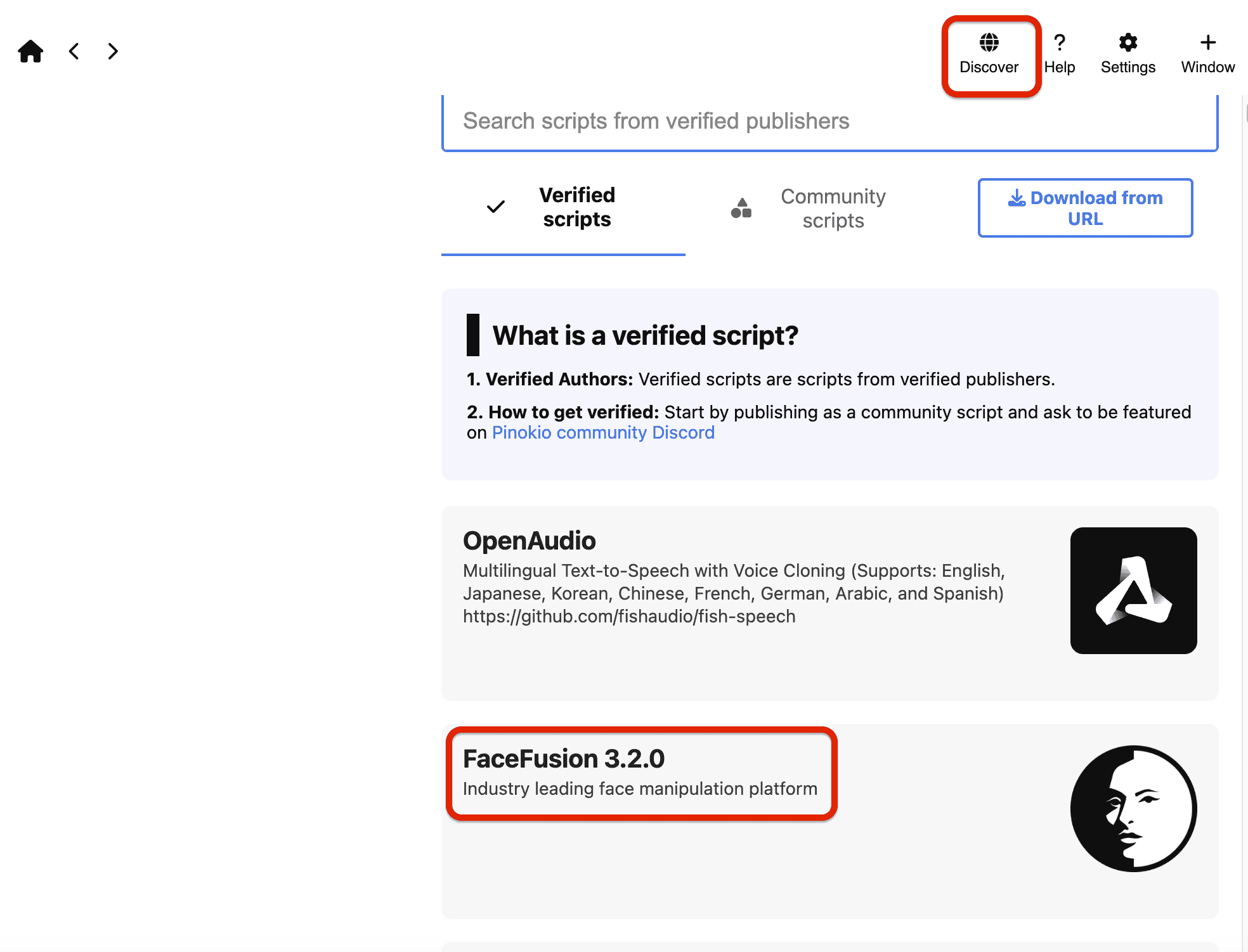This screenshot has height=952, width=1248.
Task: Switch to Community scripts tab
Action: 833,209
